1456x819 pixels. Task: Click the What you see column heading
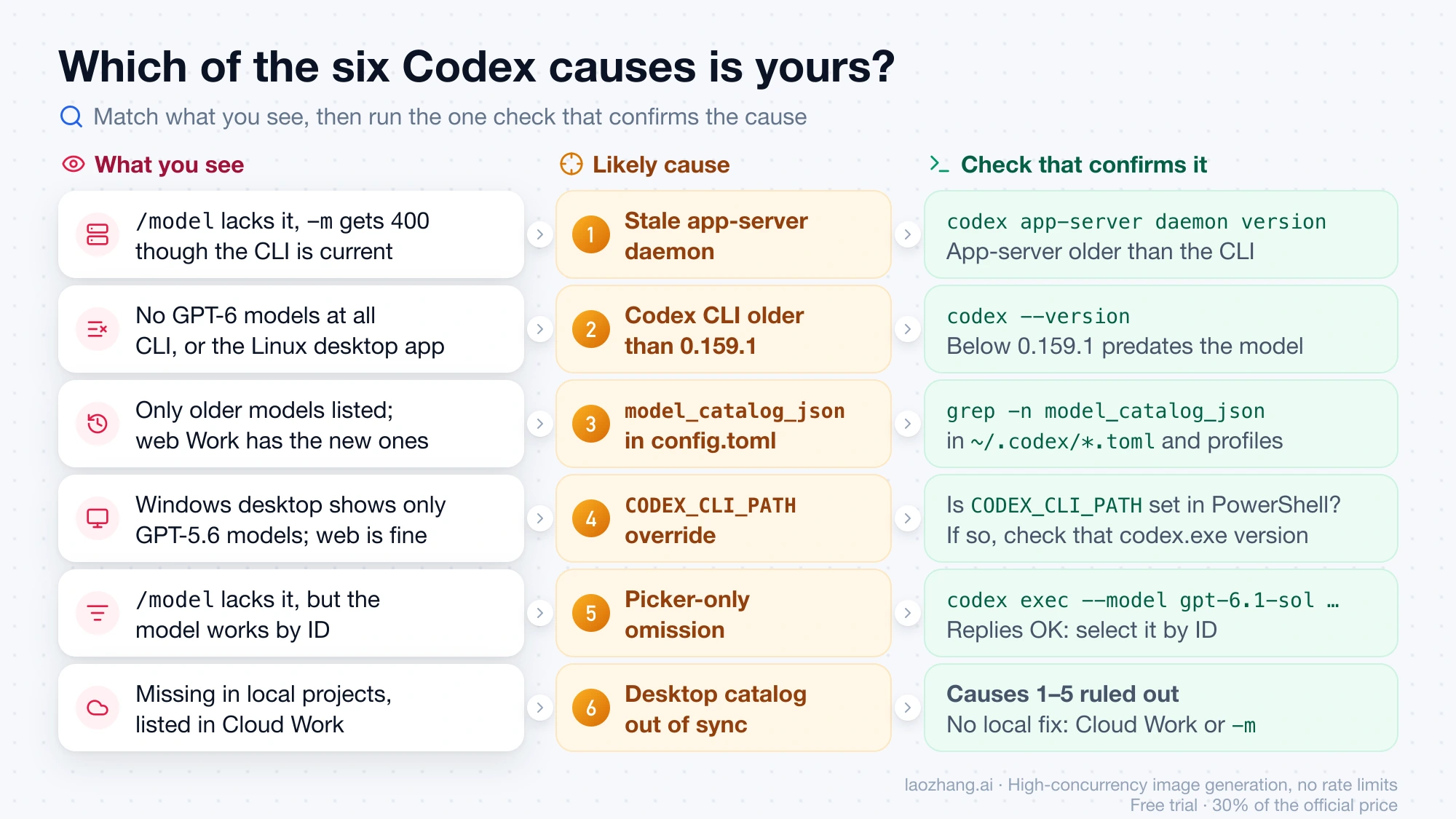click(169, 165)
